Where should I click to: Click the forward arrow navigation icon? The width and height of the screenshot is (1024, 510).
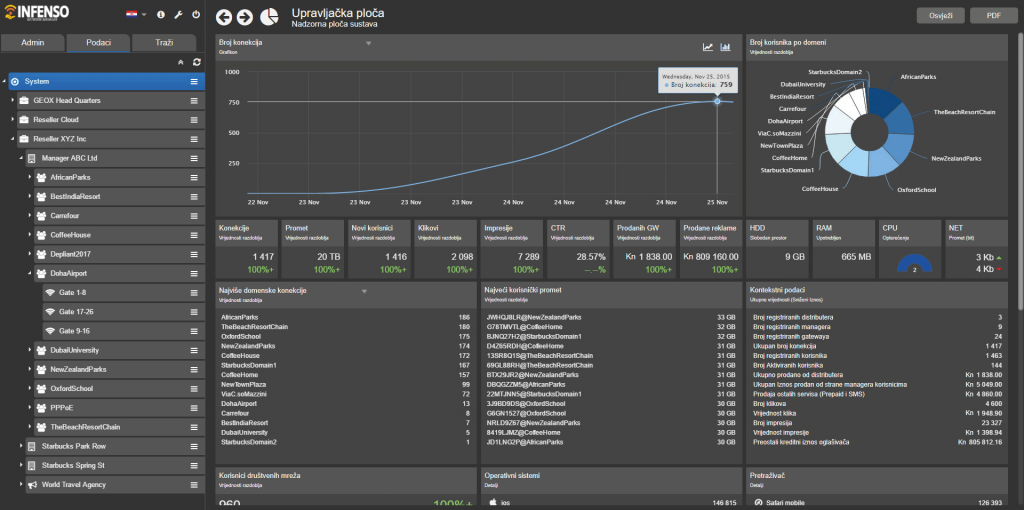coord(245,17)
